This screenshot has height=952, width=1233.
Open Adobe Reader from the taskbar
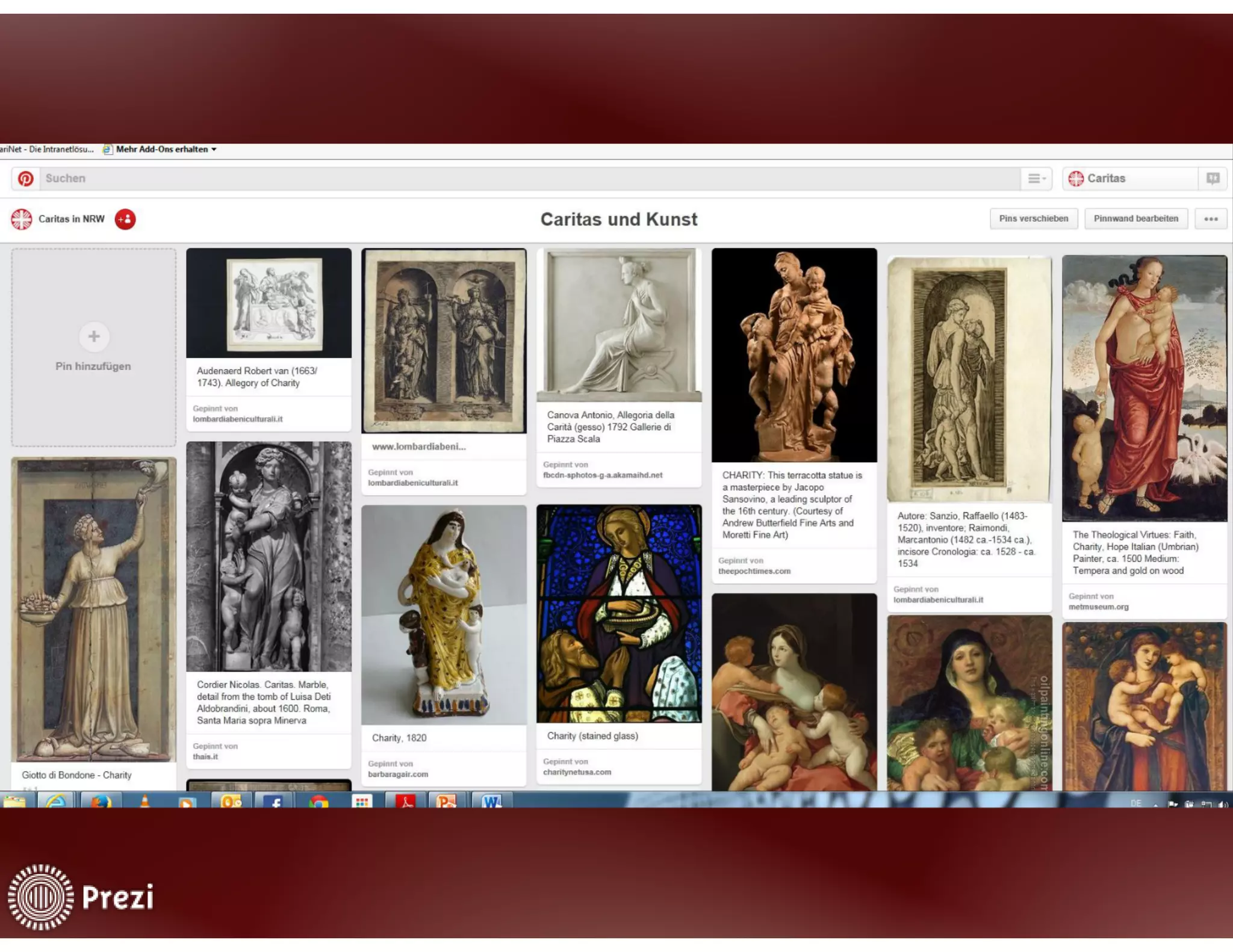coord(405,802)
